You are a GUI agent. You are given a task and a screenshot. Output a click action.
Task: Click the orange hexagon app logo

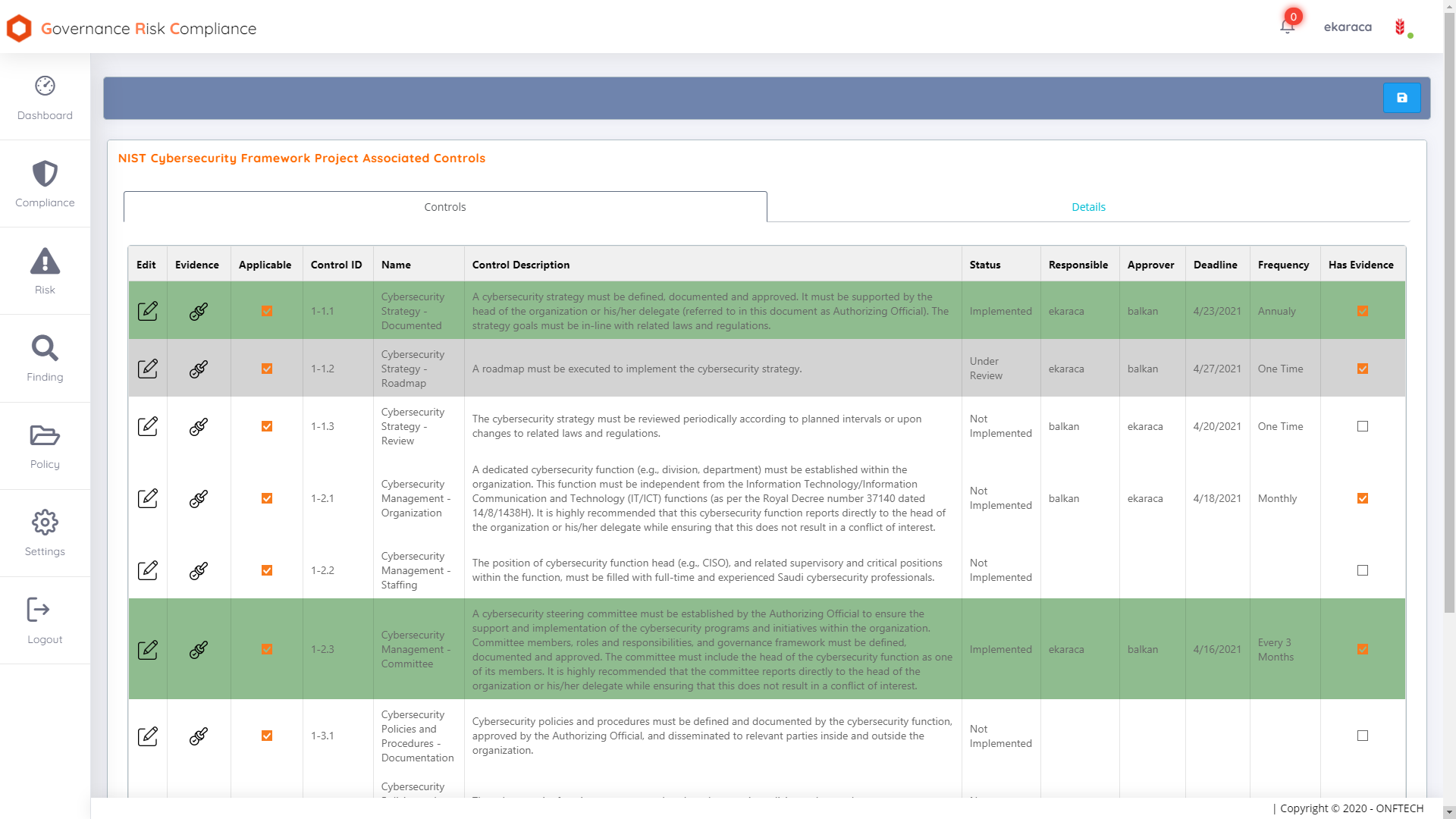pyautogui.click(x=19, y=28)
